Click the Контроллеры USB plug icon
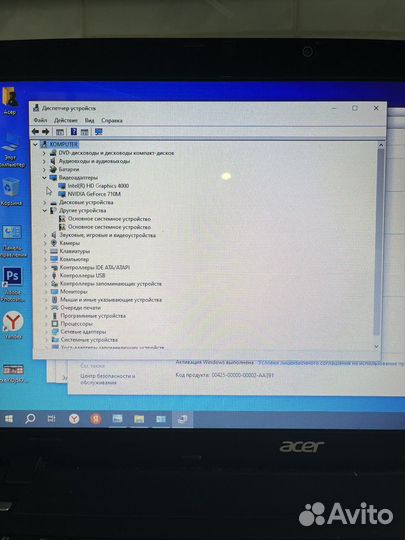The height and width of the screenshot is (540, 405). [54, 276]
